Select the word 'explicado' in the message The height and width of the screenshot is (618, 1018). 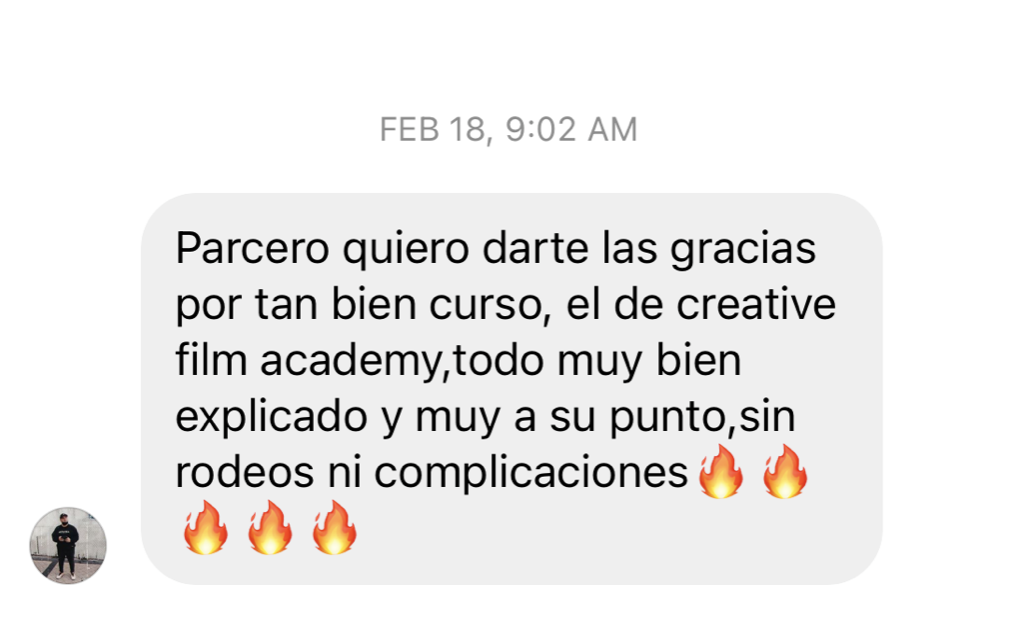pyautogui.click(x=271, y=418)
